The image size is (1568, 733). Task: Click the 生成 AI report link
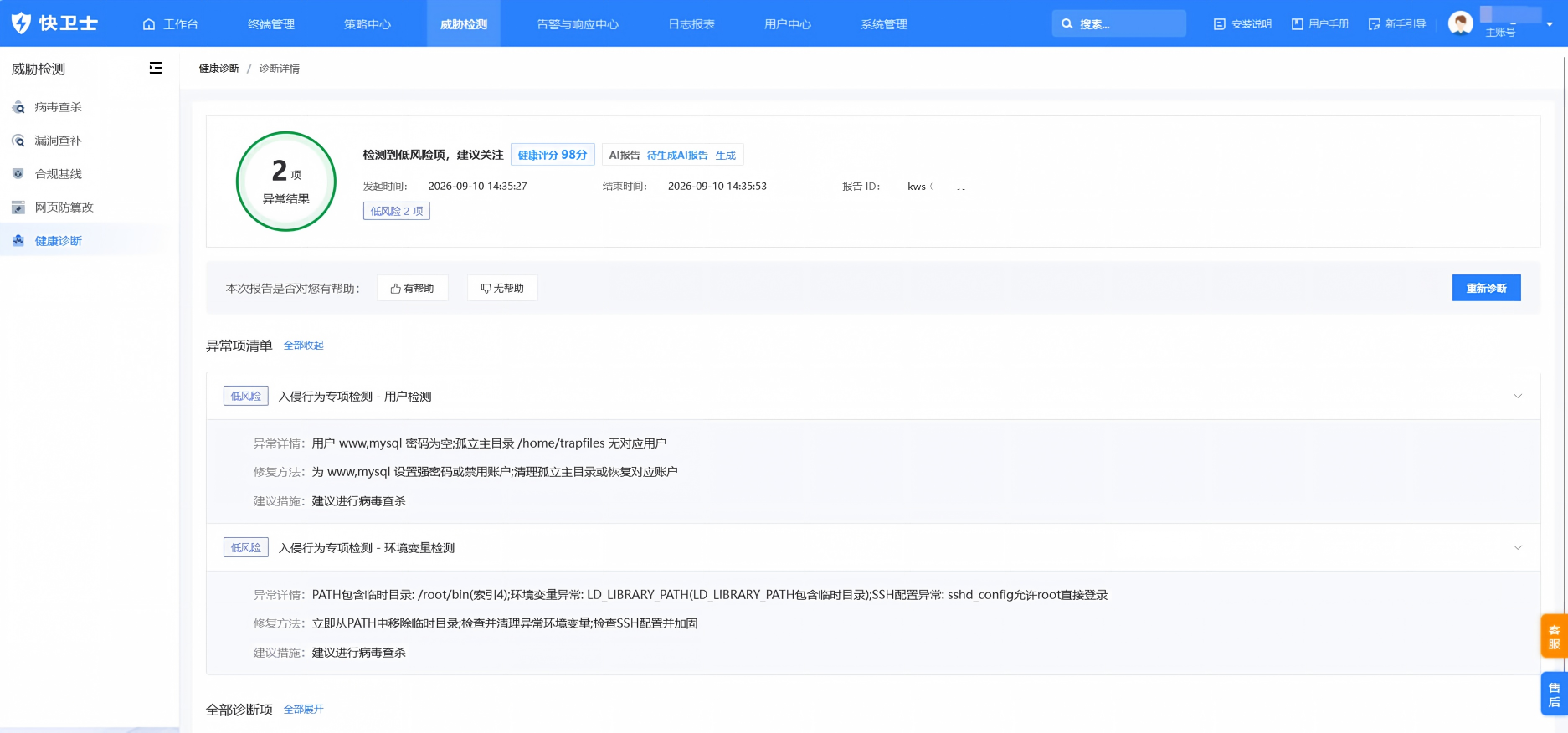[x=725, y=156]
